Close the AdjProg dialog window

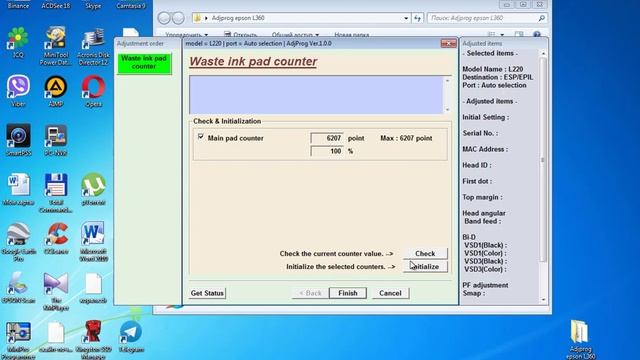point(448,43)
